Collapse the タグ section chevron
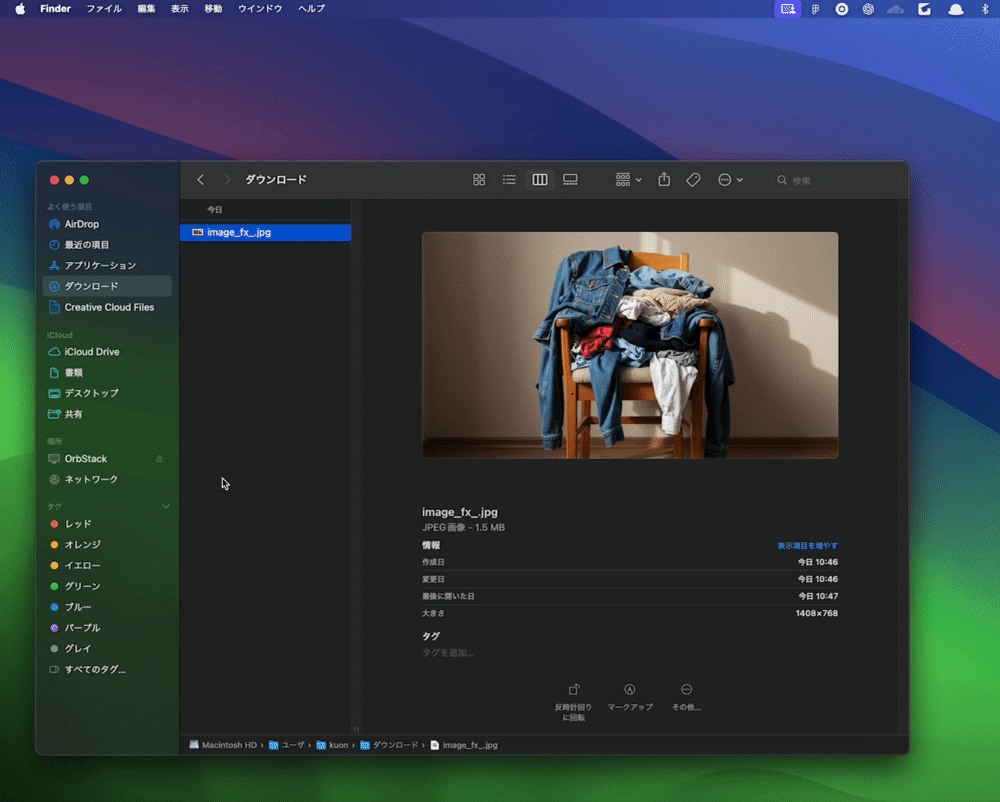The image size is (1000, 802). [166, 506]
